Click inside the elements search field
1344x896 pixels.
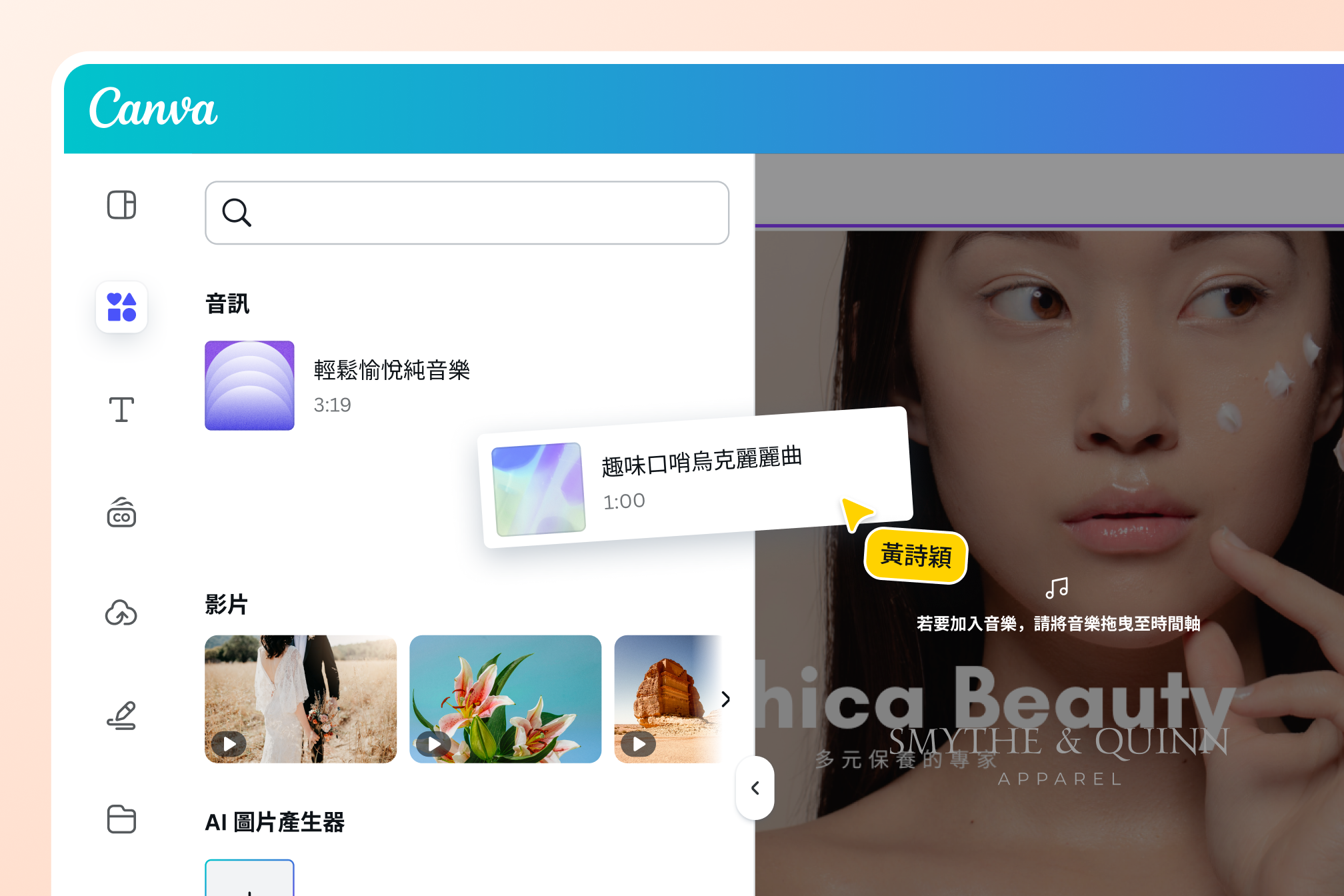[467, 213]
